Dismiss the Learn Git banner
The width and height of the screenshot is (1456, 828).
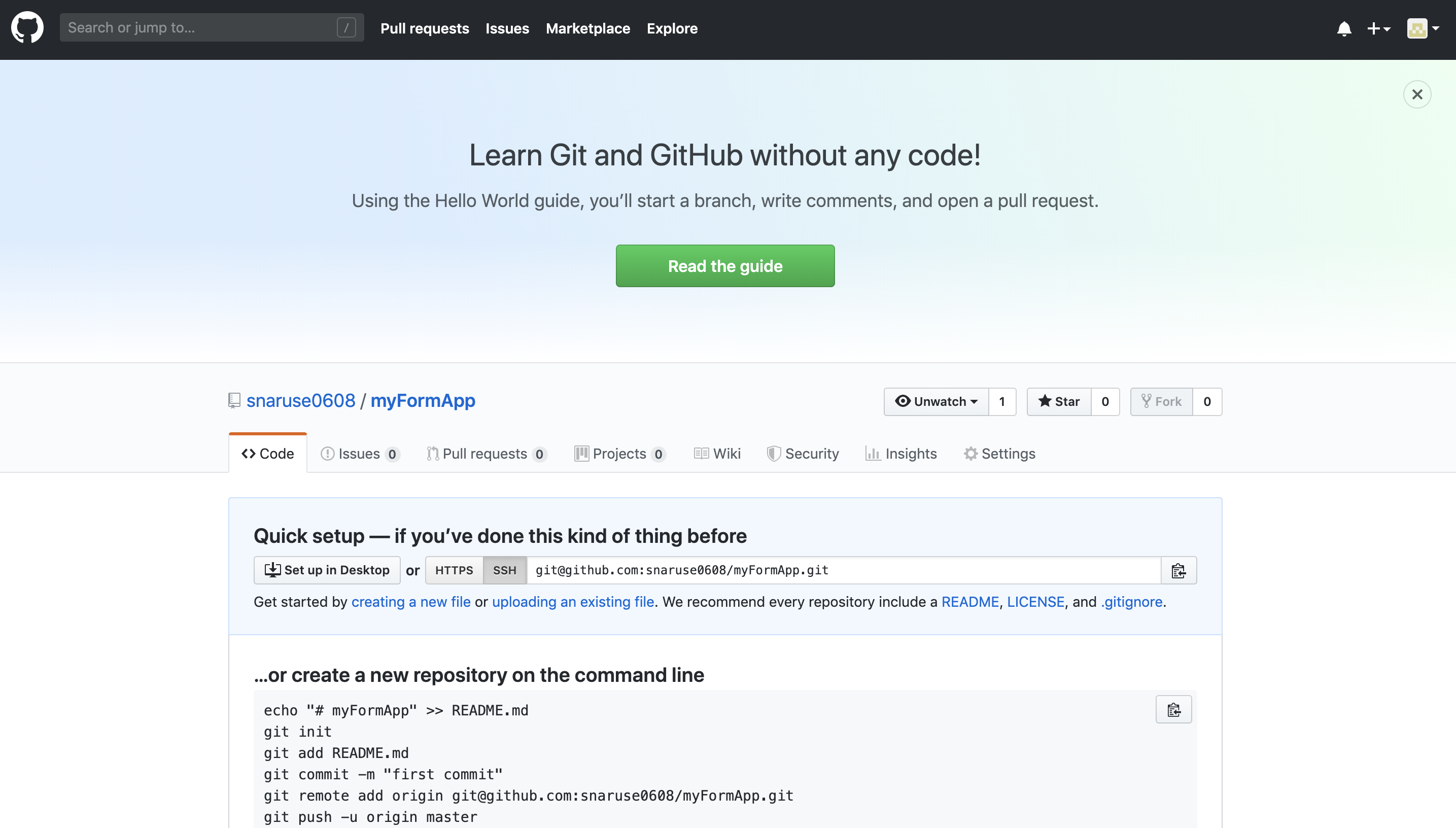[x=1417, y=94]
